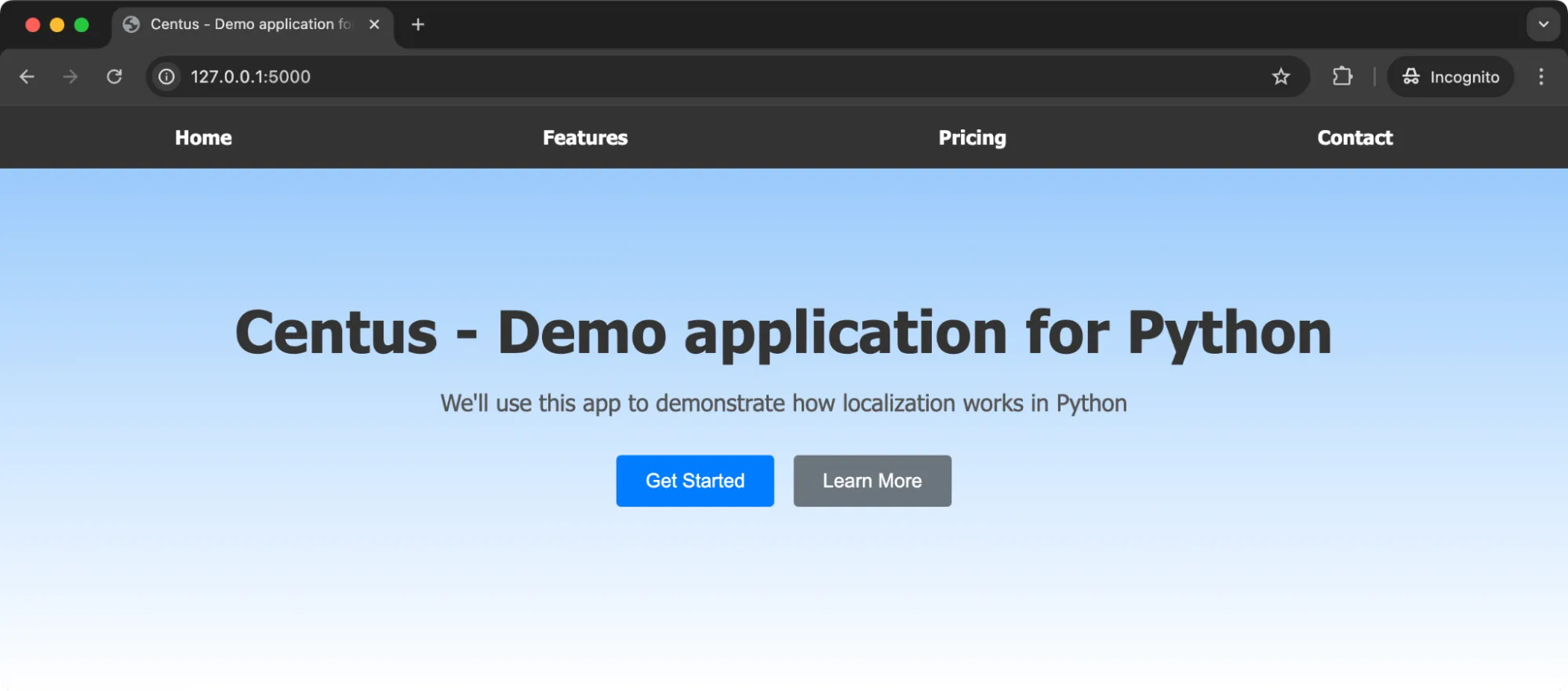Close the Centus tab with the X
The image size is (1568, 691).
coord(374,24)
